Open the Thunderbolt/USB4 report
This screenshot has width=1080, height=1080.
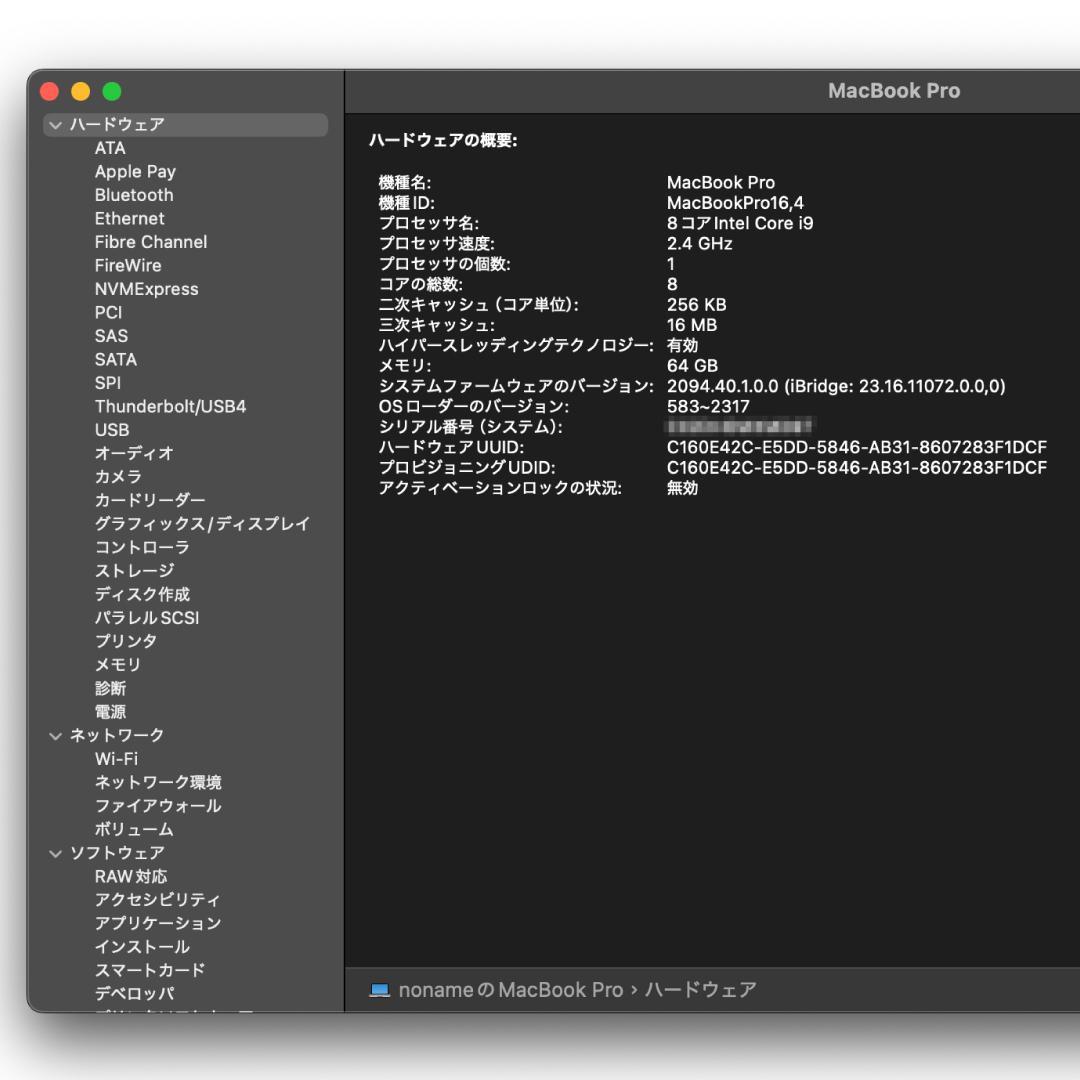click(x=169, y=407)
